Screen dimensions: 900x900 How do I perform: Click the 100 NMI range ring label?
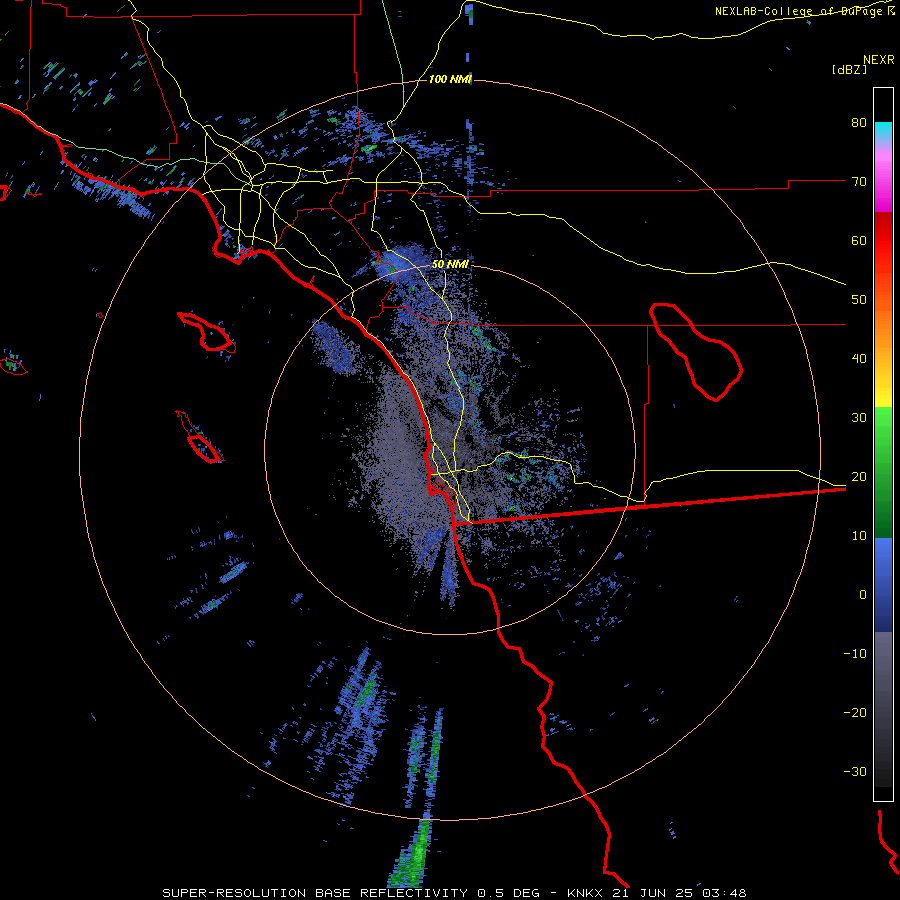click(450, 79)
